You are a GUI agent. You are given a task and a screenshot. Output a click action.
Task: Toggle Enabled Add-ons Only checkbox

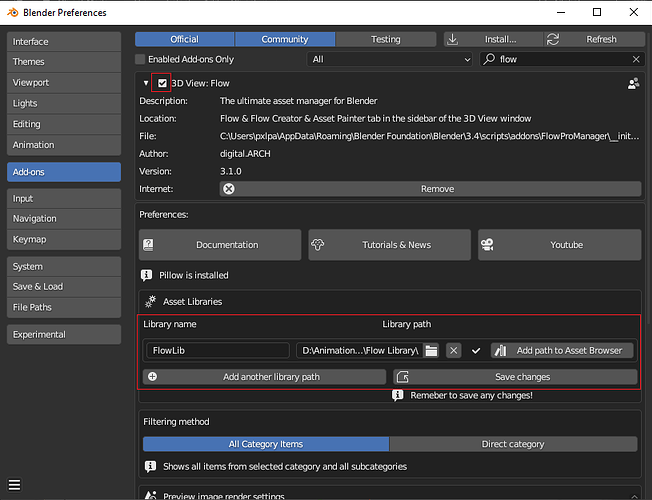(x=140, y=59)
